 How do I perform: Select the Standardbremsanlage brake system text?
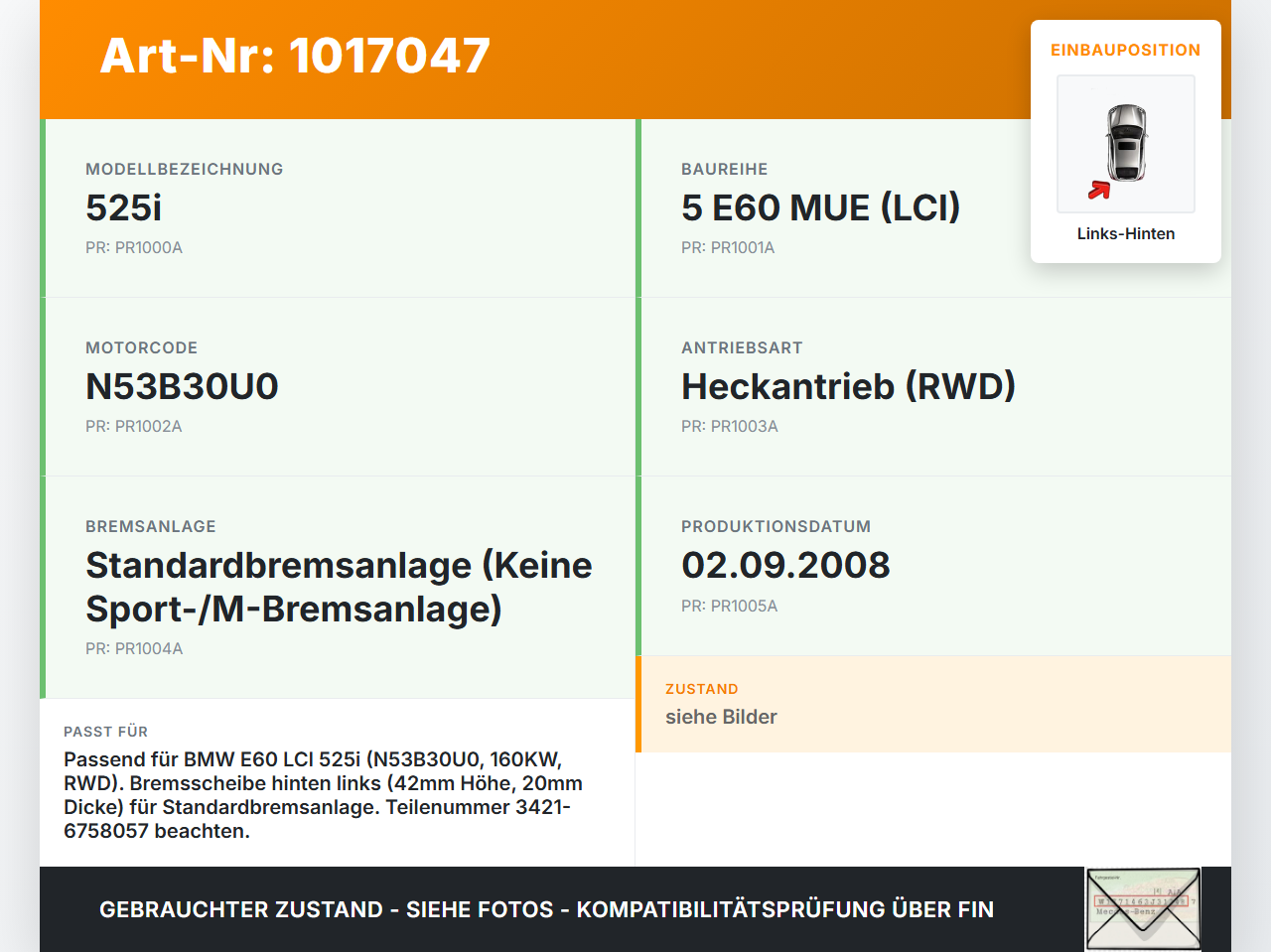coord(339,587)
